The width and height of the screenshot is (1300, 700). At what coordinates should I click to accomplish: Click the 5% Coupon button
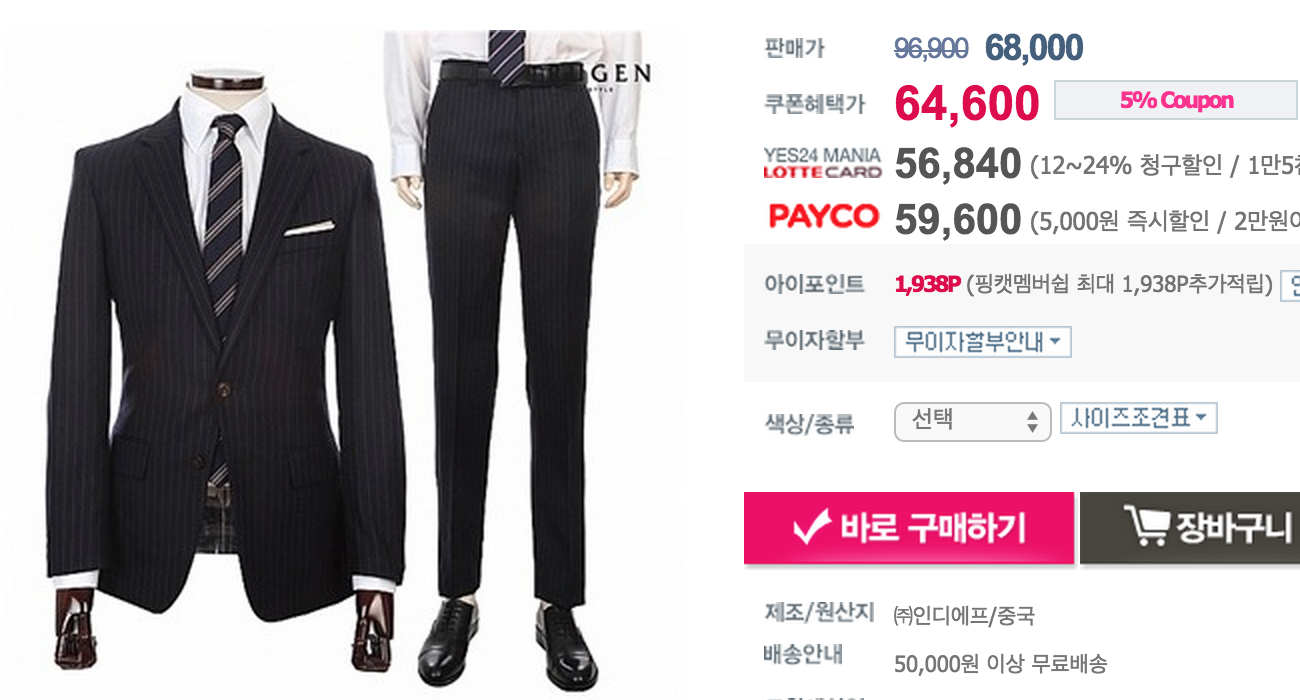pos(1176,100)
